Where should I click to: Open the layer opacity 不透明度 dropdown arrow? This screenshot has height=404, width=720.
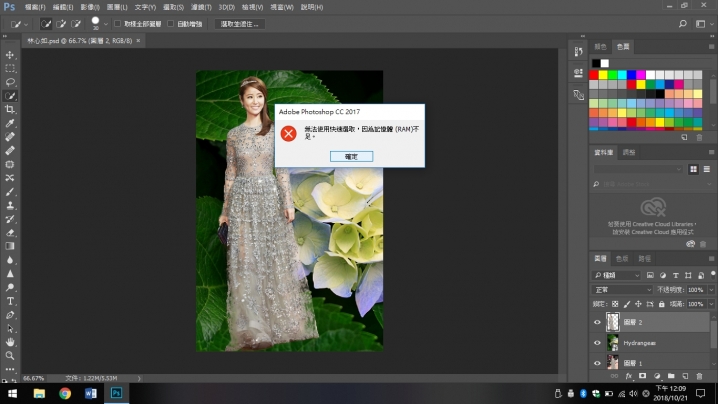(713, 289)
